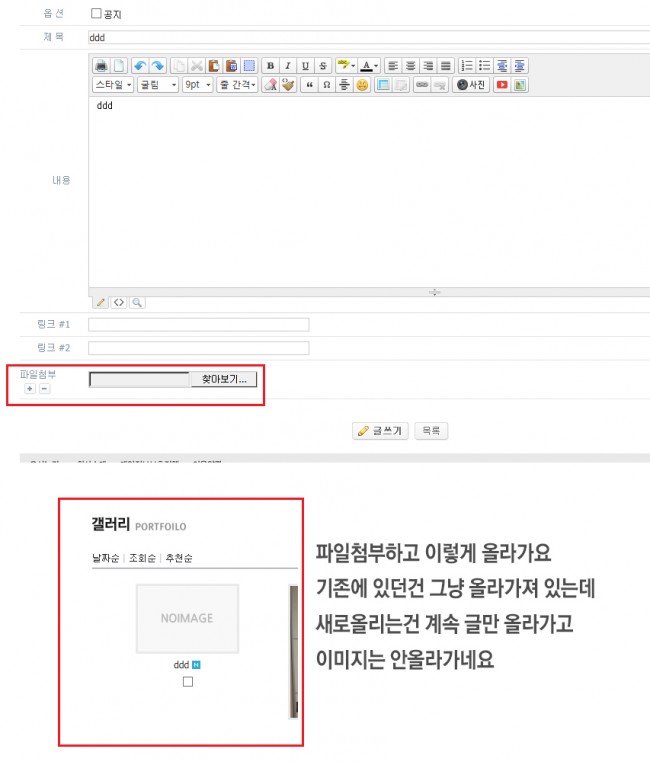Undo the last edit
This screenshot has height=762, width=650.
[x=140, y=66]
